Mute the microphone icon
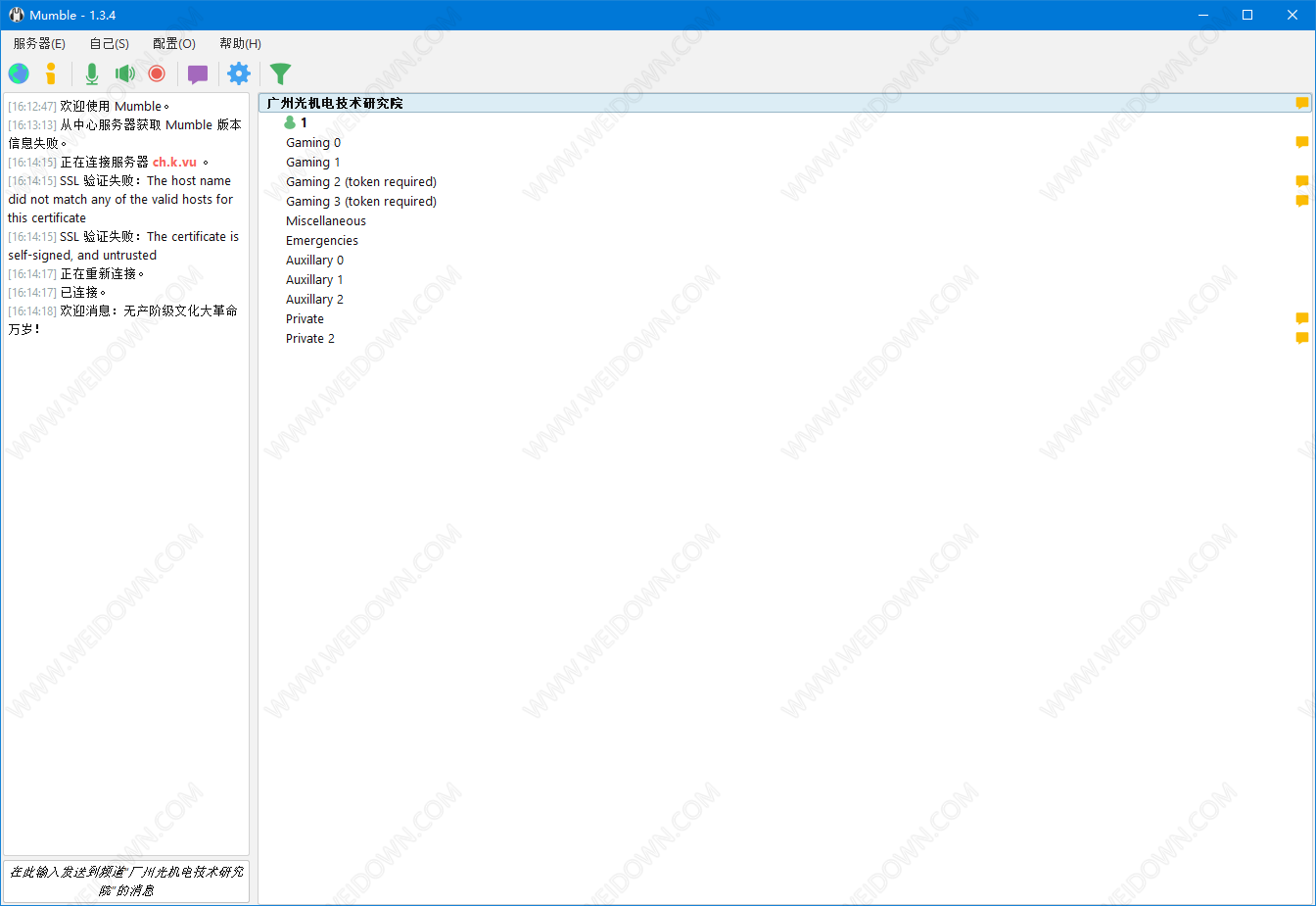The width and height of the screenshot is (1316, 906). coord(91,73)
